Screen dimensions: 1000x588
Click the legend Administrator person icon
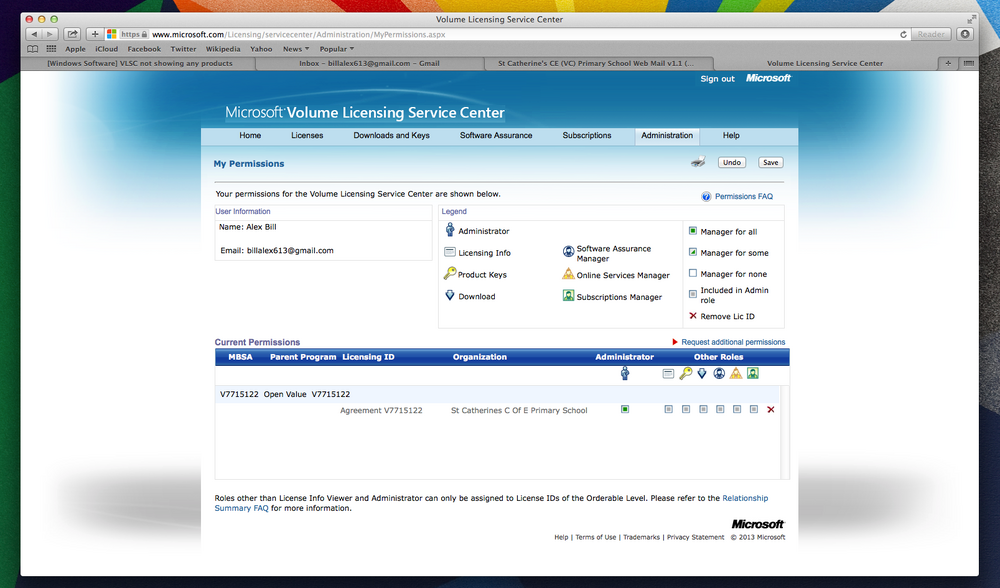[450, 230]
